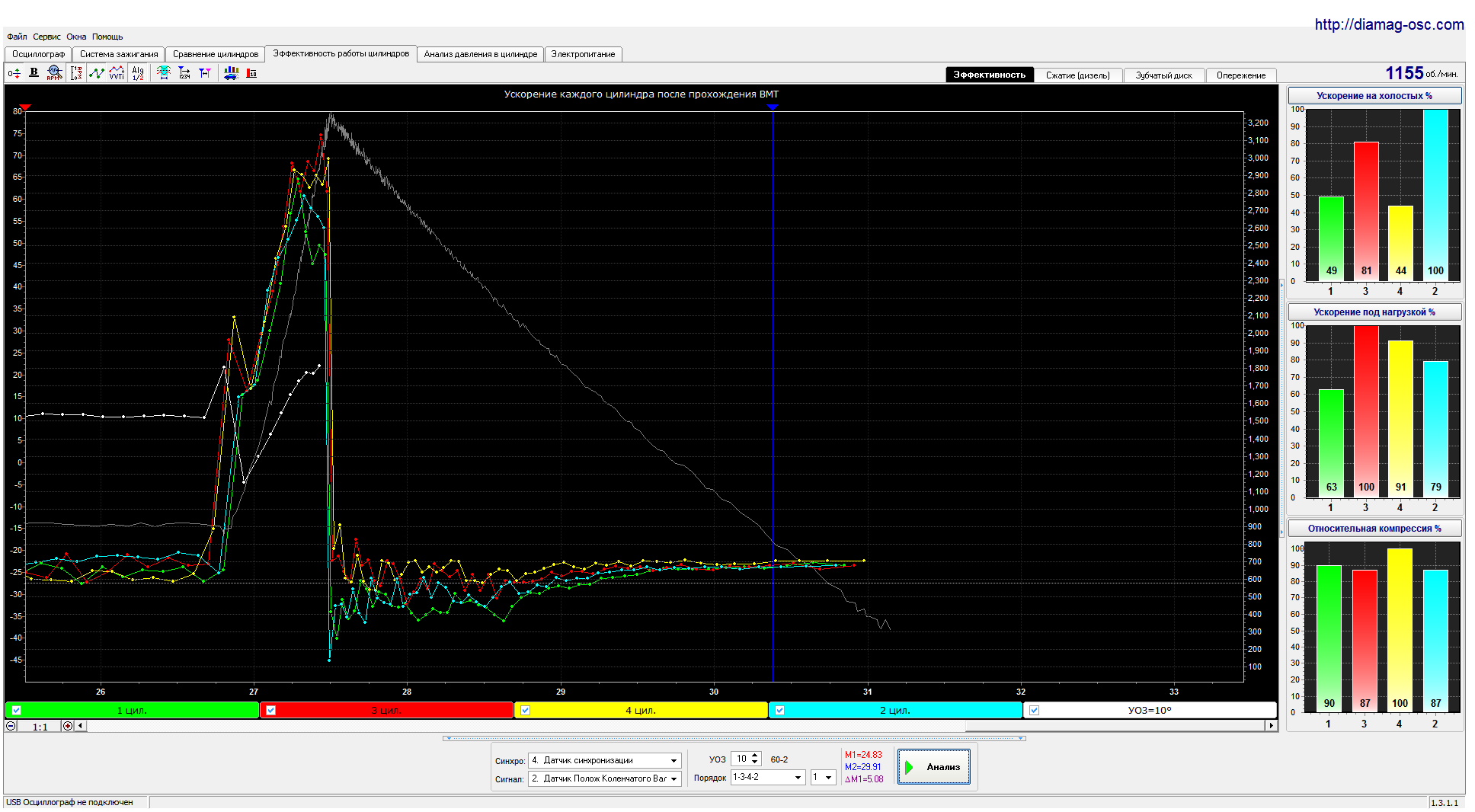This screenshot has height=812, width=1475.
Task: Select the green dotted line graph icon
Action: 97,73
